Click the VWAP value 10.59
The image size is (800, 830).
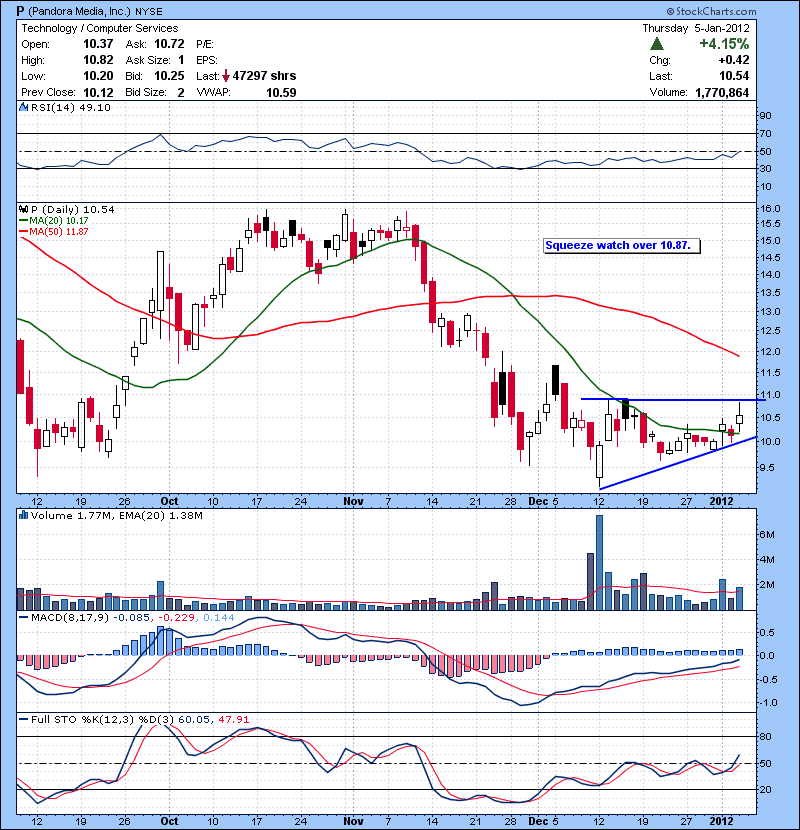(x=281, y=93)
